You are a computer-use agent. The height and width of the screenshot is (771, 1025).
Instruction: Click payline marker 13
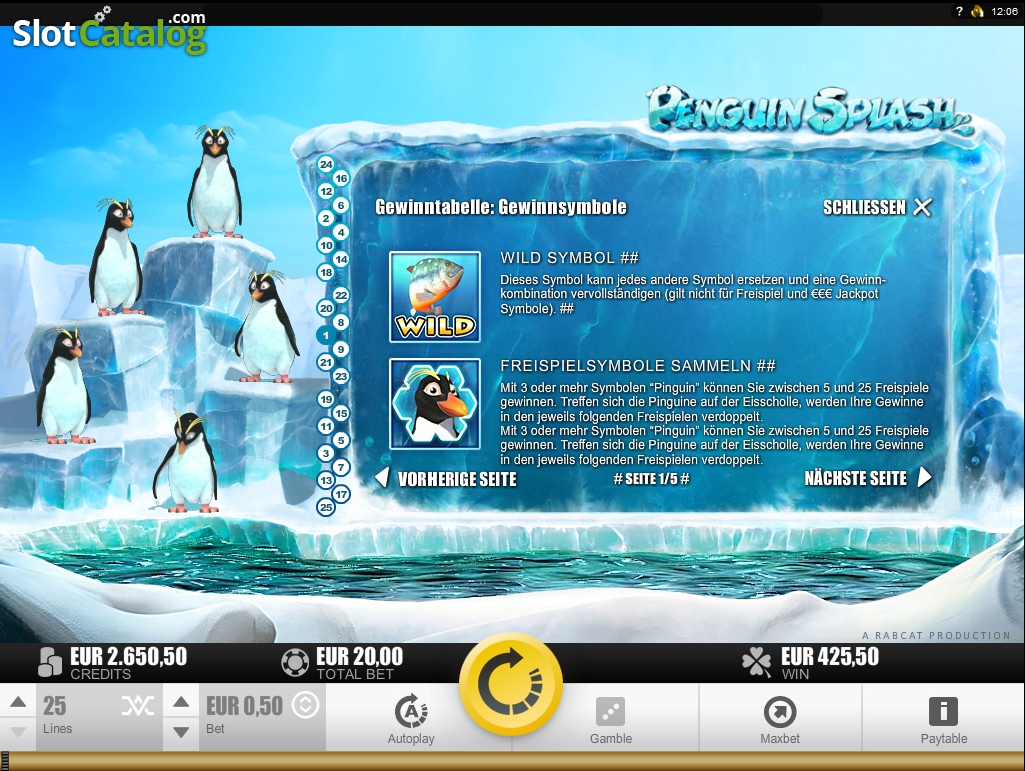pyautogui.click(x=326, y=480)
